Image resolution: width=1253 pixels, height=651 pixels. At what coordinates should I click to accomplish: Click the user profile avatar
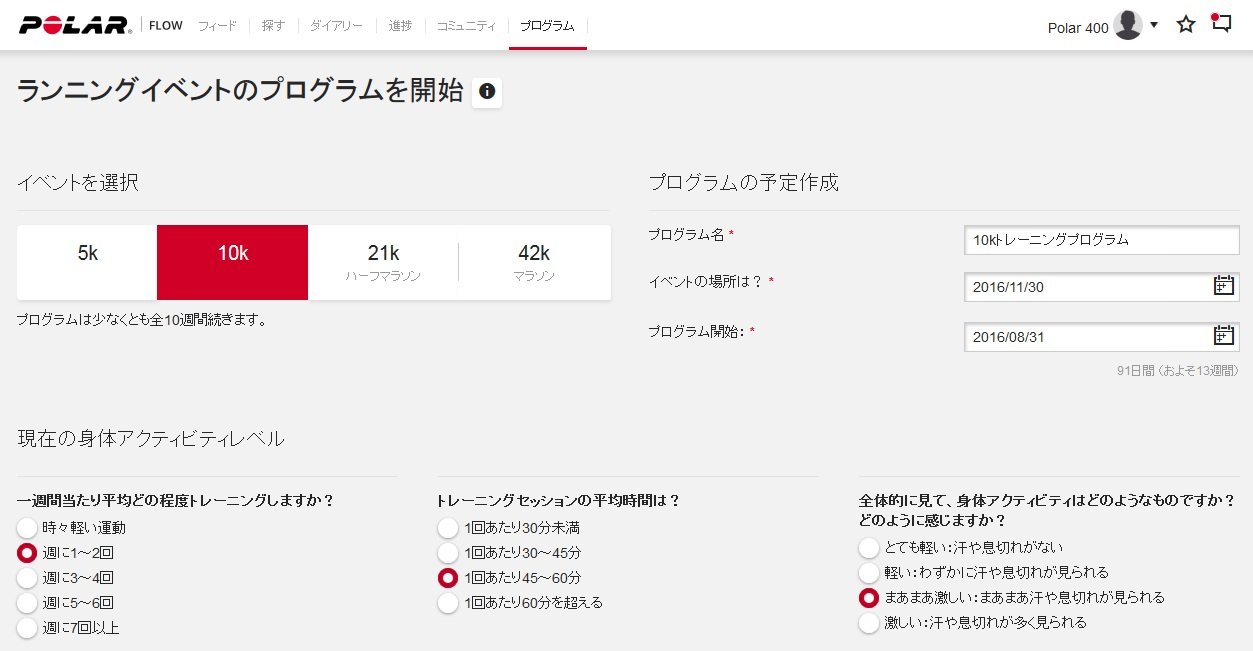click(1128, 25)
